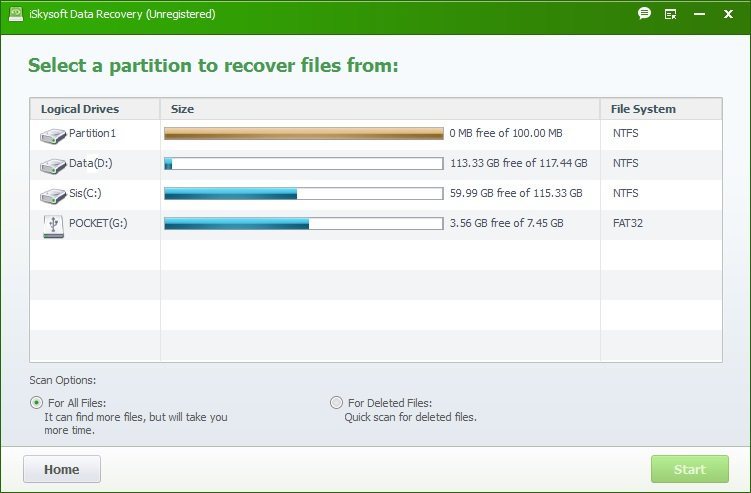This screenshot has height=493, width=751.
Task: Select the For All Files scan option
Action: [x=36, y=402]
